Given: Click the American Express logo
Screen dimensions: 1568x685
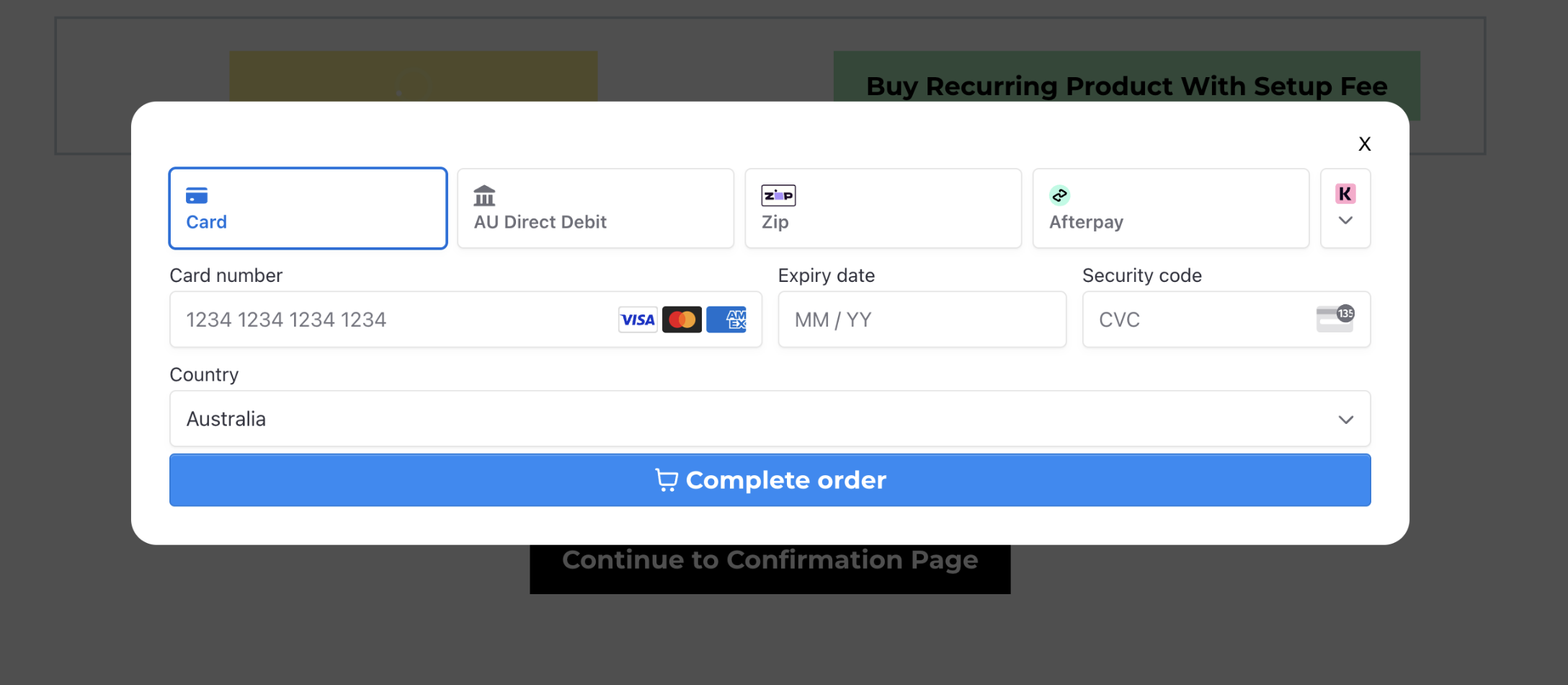Looking at the screenshot, I should coord(726,319).
